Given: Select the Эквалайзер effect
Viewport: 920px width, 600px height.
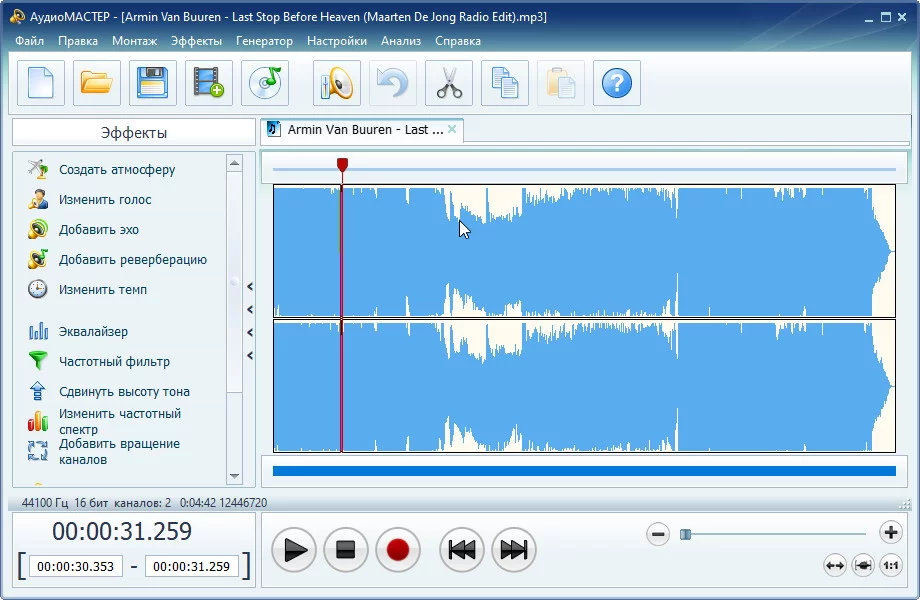Looking at the screenshot, I should (x=93, y=332).
